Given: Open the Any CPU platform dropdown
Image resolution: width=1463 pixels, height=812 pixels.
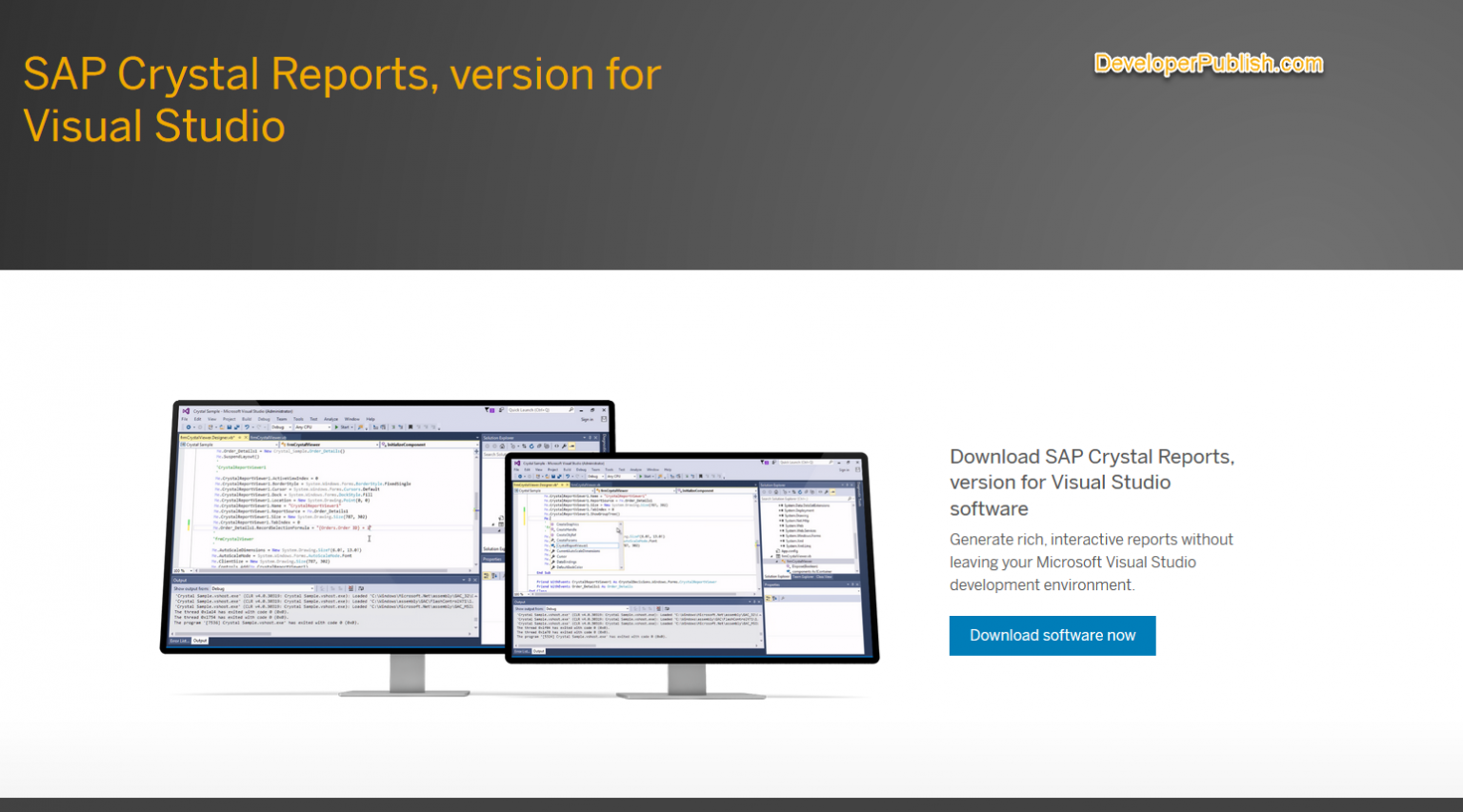Looking at the screenshot, I should (329, 426).
